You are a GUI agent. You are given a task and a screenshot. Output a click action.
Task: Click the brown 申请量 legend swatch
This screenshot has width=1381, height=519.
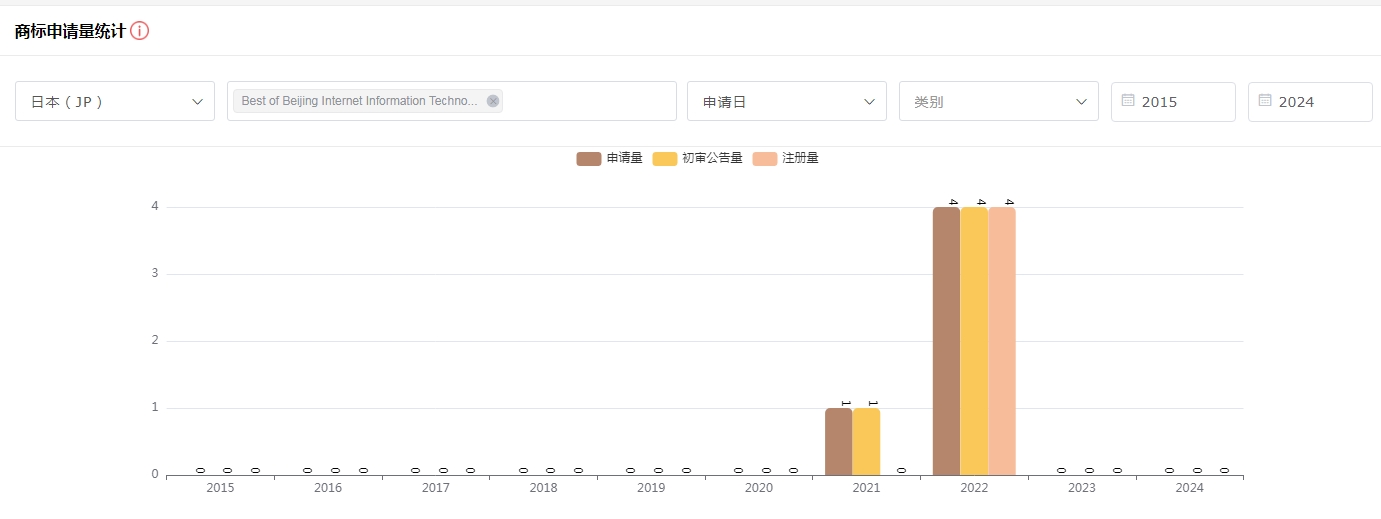coord(589,158)
